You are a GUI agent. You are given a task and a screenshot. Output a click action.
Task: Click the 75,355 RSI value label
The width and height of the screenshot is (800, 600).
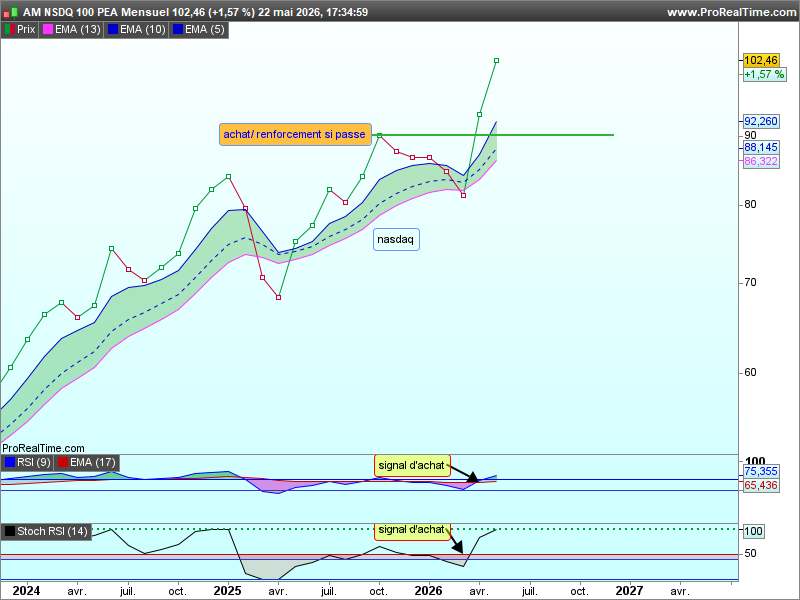761,471
